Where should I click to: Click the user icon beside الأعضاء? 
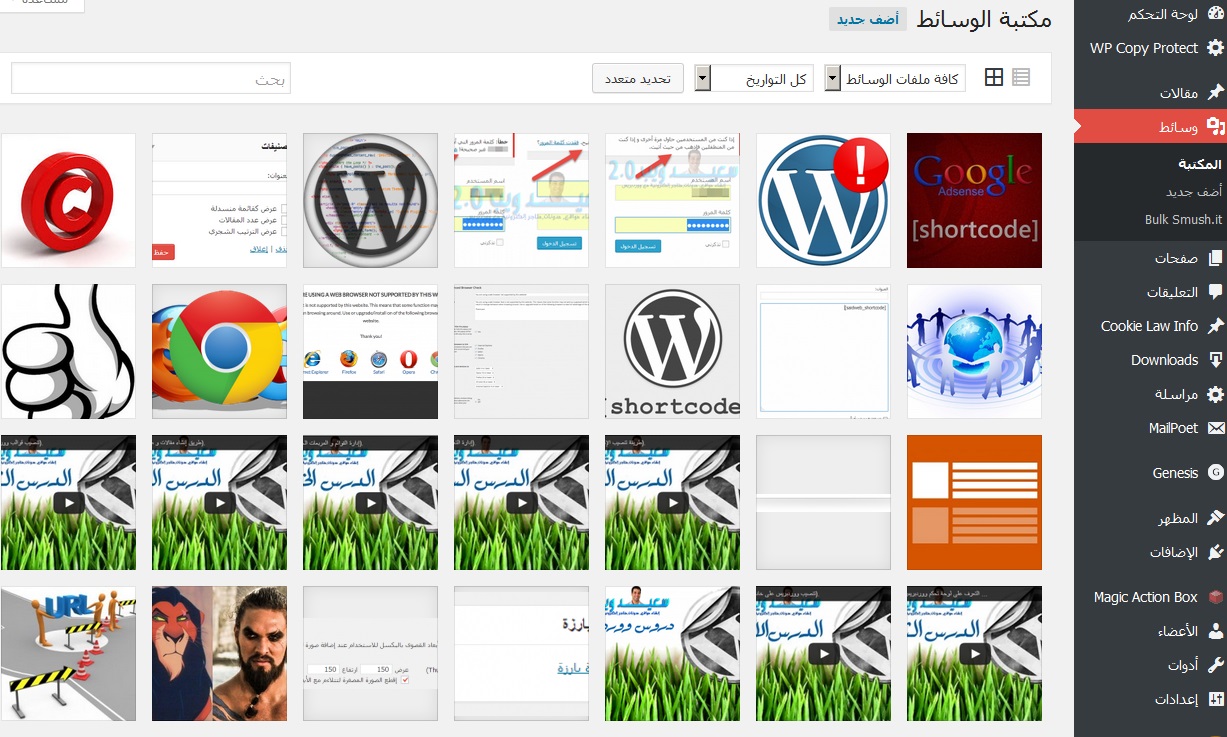coord(1215,631)
